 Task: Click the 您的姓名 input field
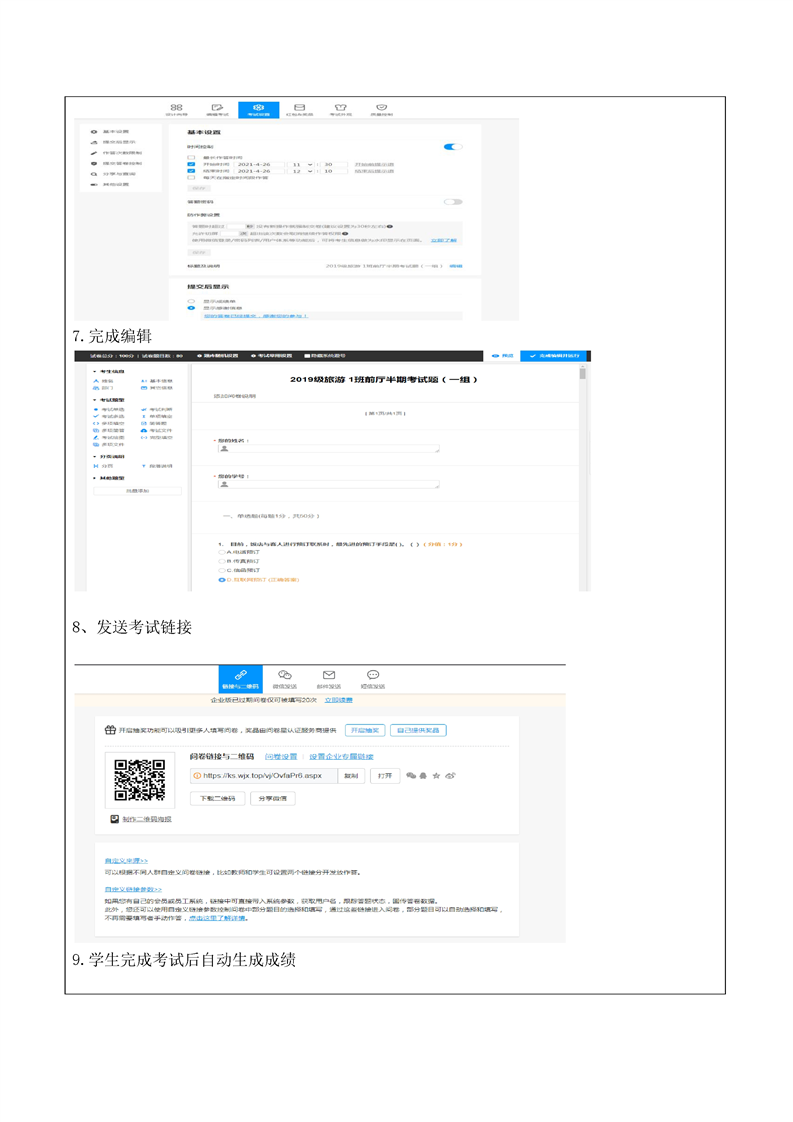point(329,449)
